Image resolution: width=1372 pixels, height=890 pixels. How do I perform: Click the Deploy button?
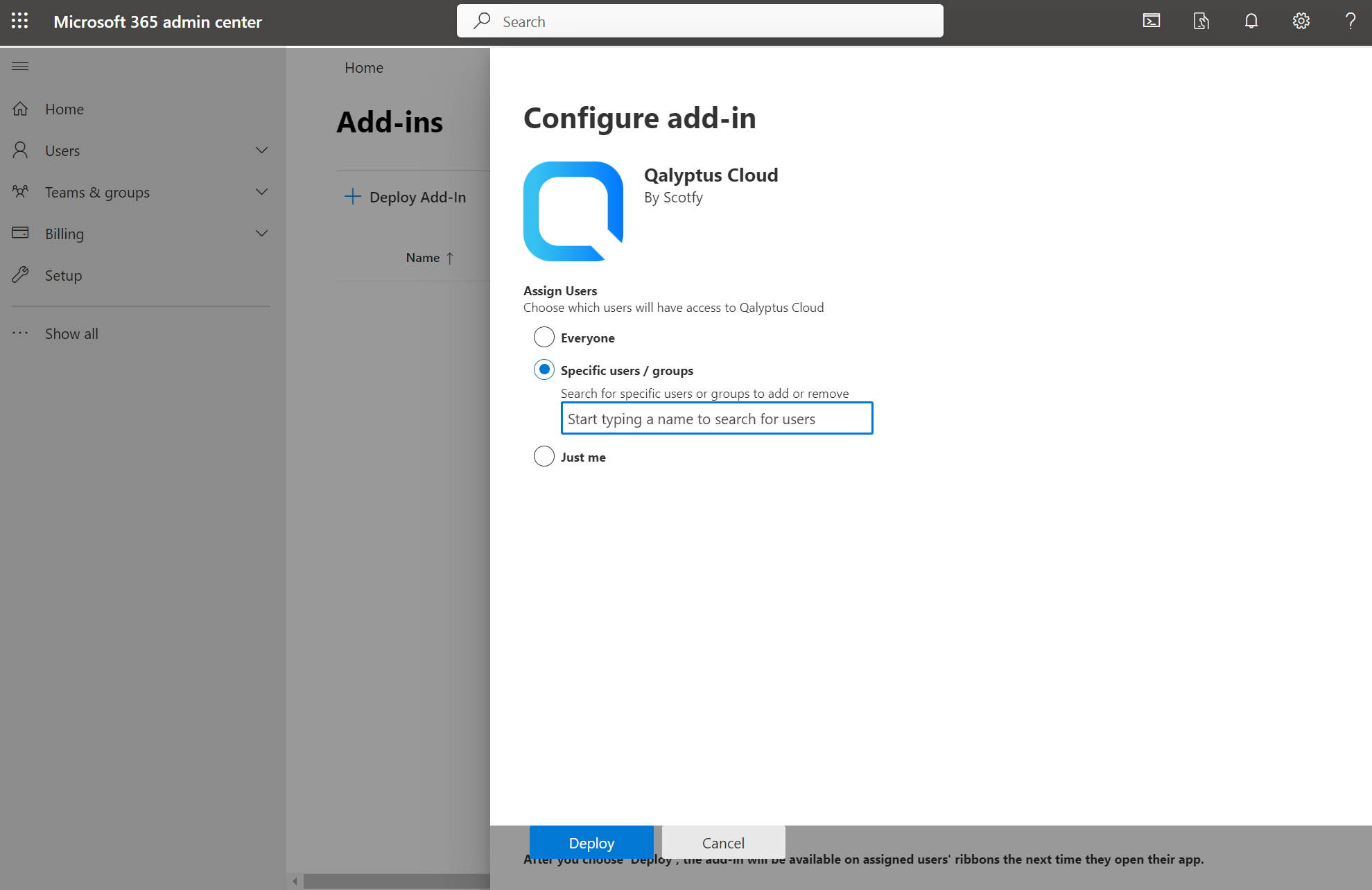tap(591, 842)
